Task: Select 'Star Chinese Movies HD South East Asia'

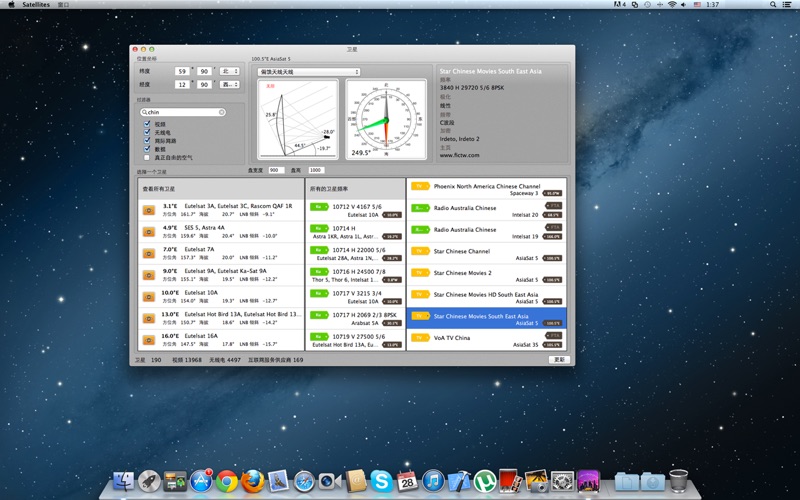Action: [x=487, y=297]
